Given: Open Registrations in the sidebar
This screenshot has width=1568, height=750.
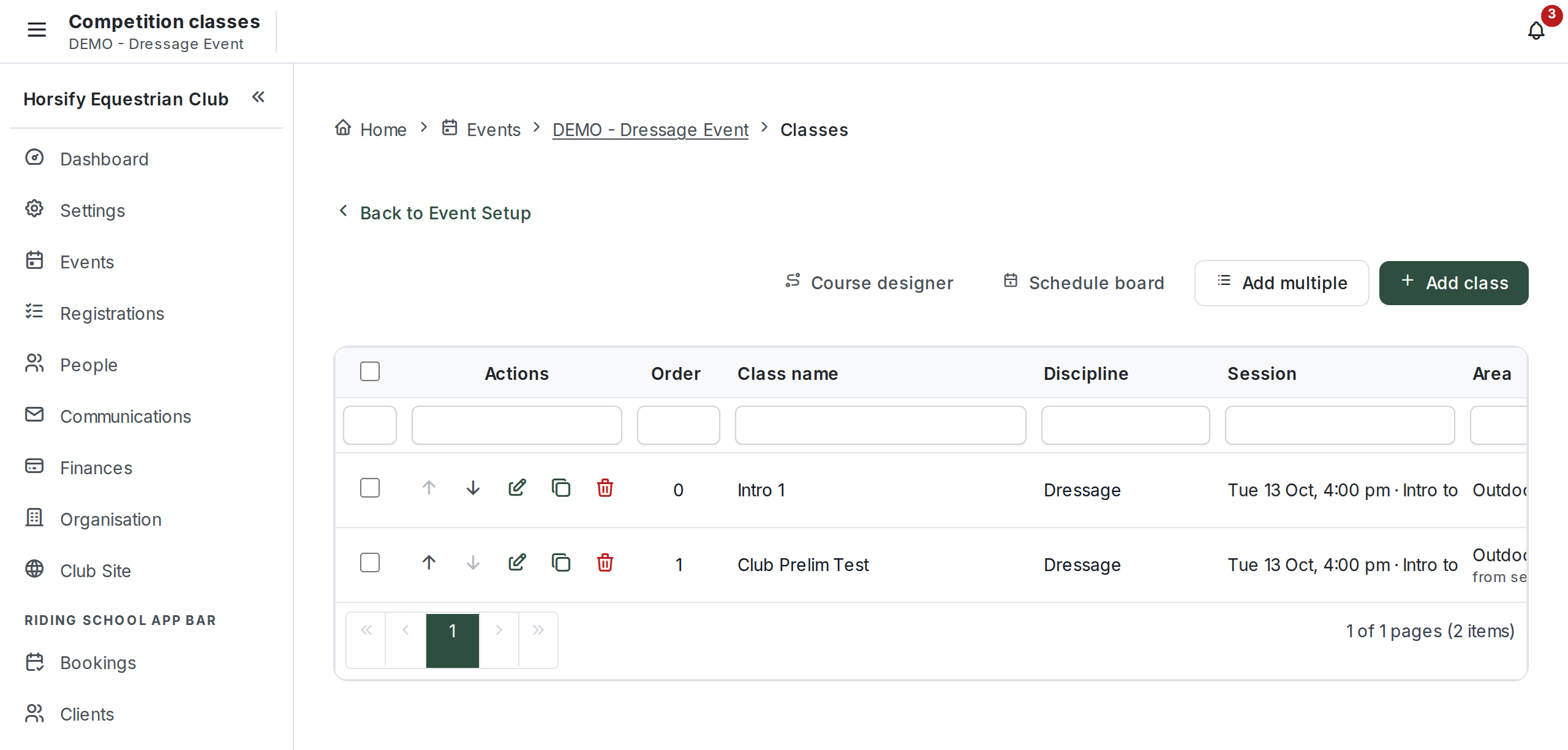Looking at the screenshot, I should pyautogui.click(x=146, y=313).
